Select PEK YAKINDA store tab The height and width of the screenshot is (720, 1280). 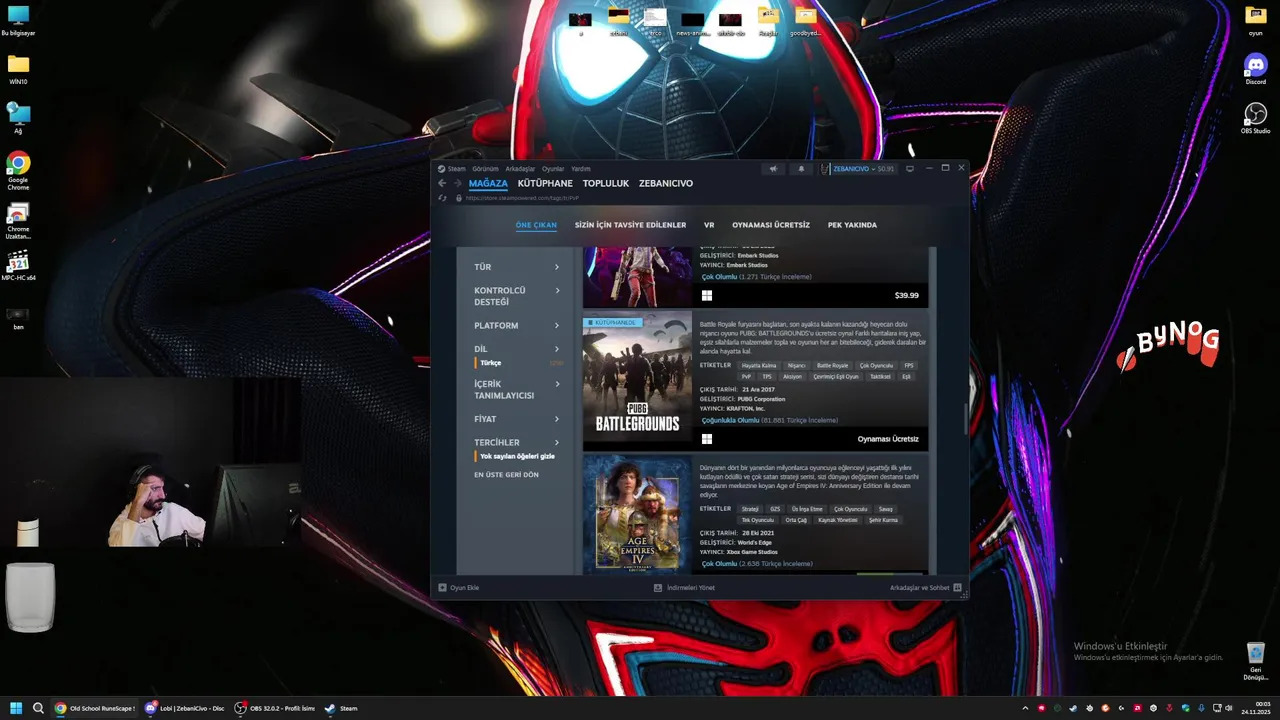coord(852,225)
